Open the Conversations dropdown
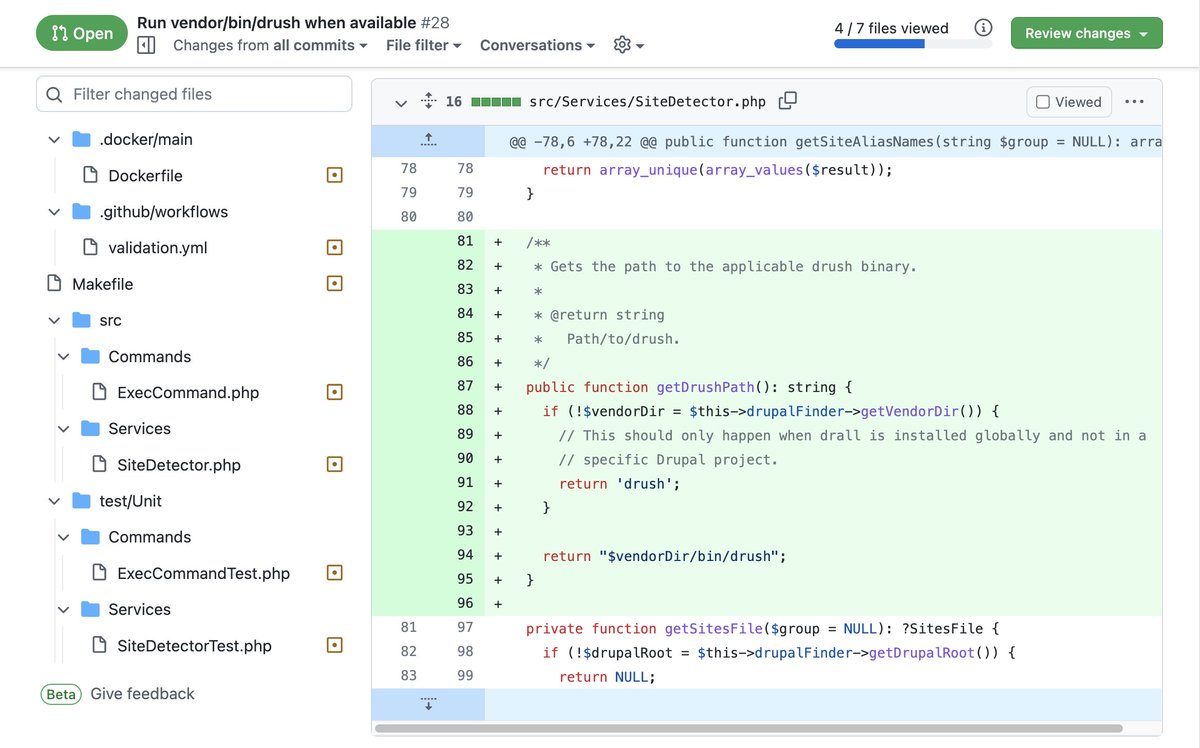This screenshot has height=748, width=1200. click(537, 45)
